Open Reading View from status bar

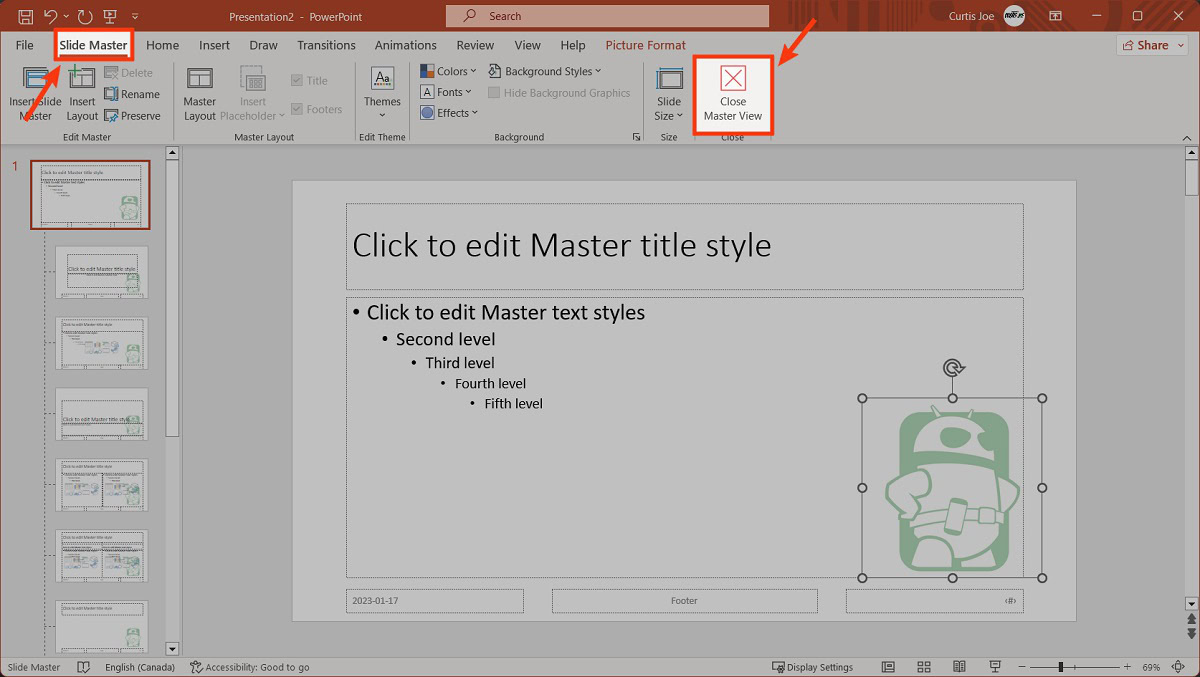[x=959, y=667]
